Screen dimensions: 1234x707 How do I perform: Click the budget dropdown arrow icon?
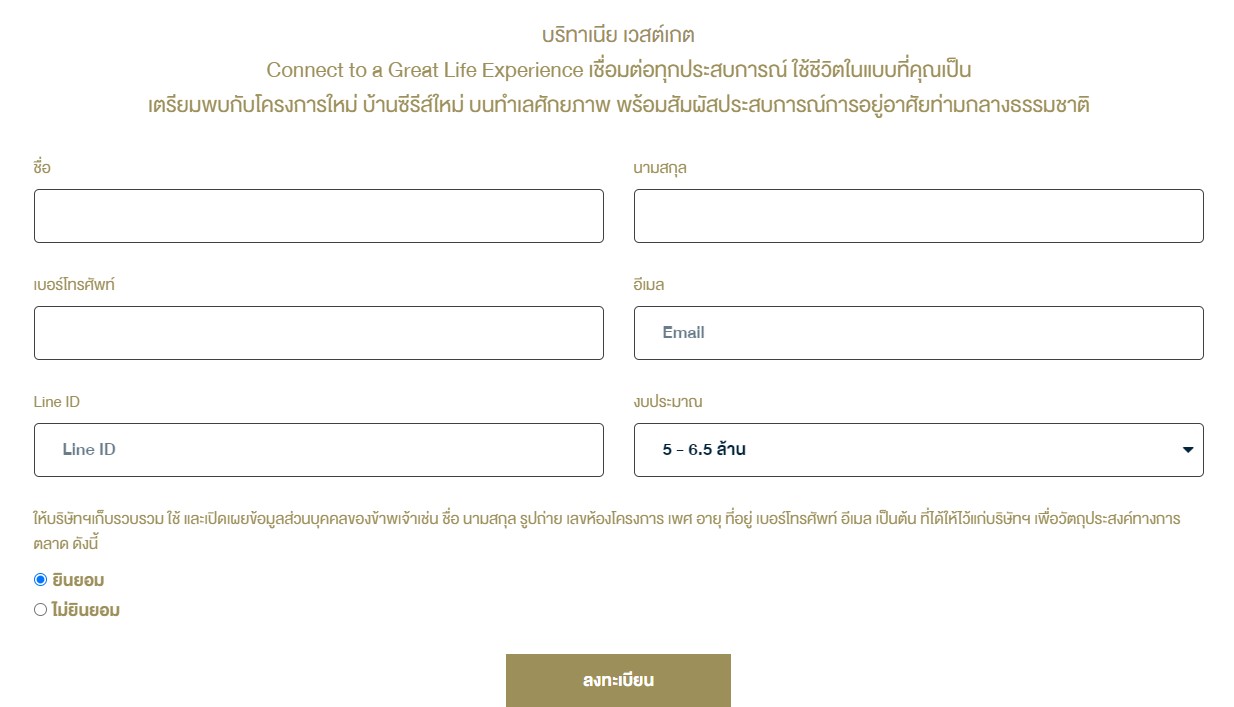coord(1188,450)
